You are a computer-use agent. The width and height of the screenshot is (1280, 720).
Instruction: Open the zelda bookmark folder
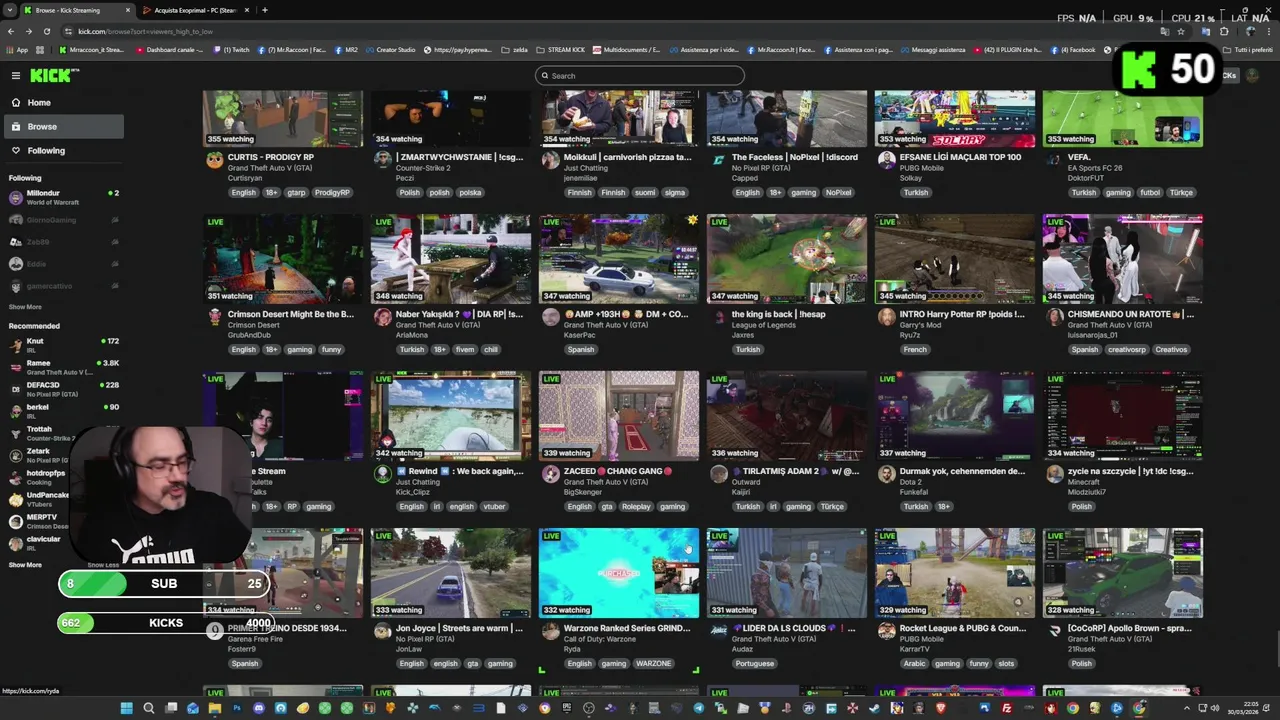[x=515, y=50]
